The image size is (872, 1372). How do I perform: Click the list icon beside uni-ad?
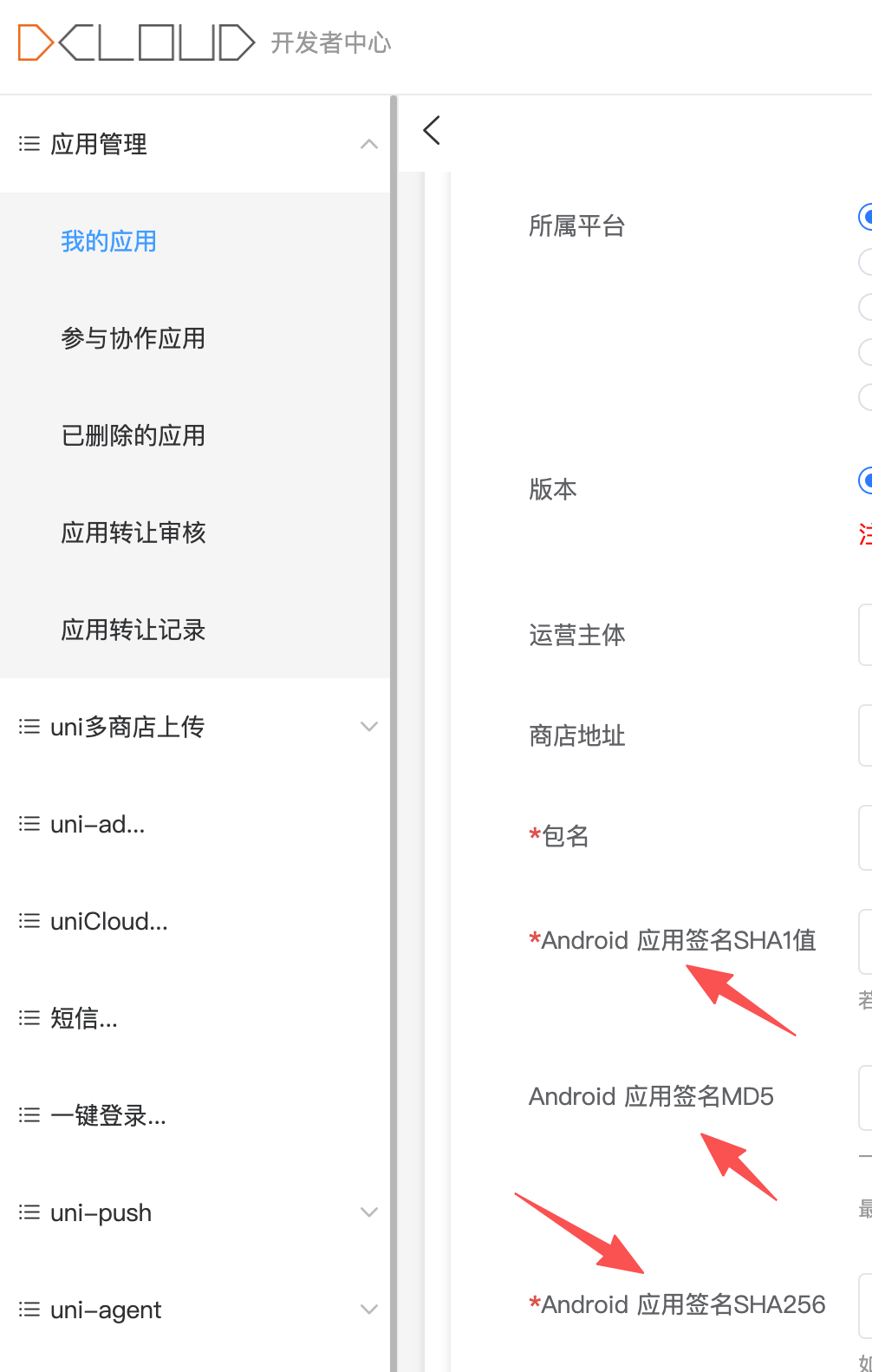click(29, 824)
